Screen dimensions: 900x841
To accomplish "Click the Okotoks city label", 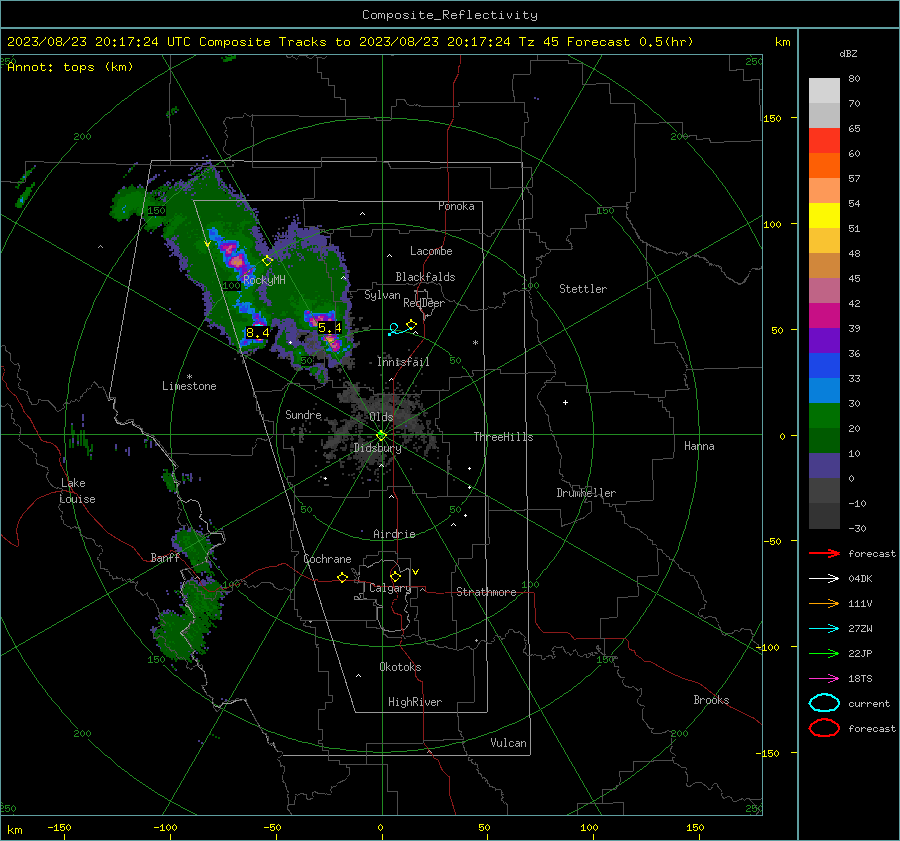I will point(400,667).
